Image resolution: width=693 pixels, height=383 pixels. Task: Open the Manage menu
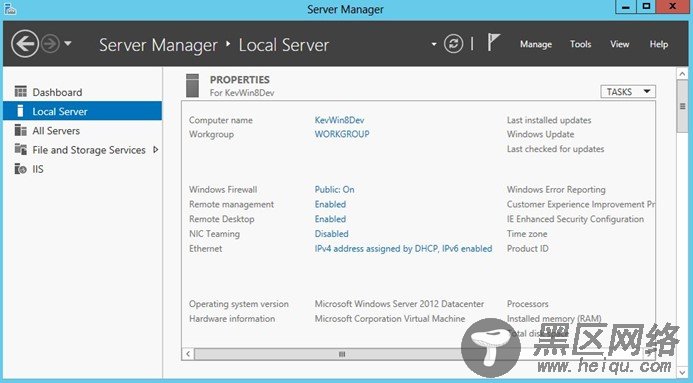click(x=536, y=44)
